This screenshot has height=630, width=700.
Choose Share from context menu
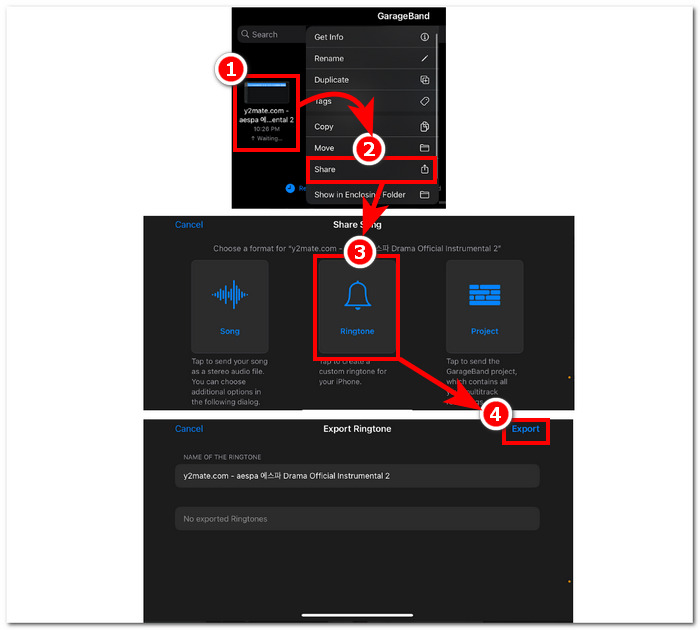pos(371,169)
